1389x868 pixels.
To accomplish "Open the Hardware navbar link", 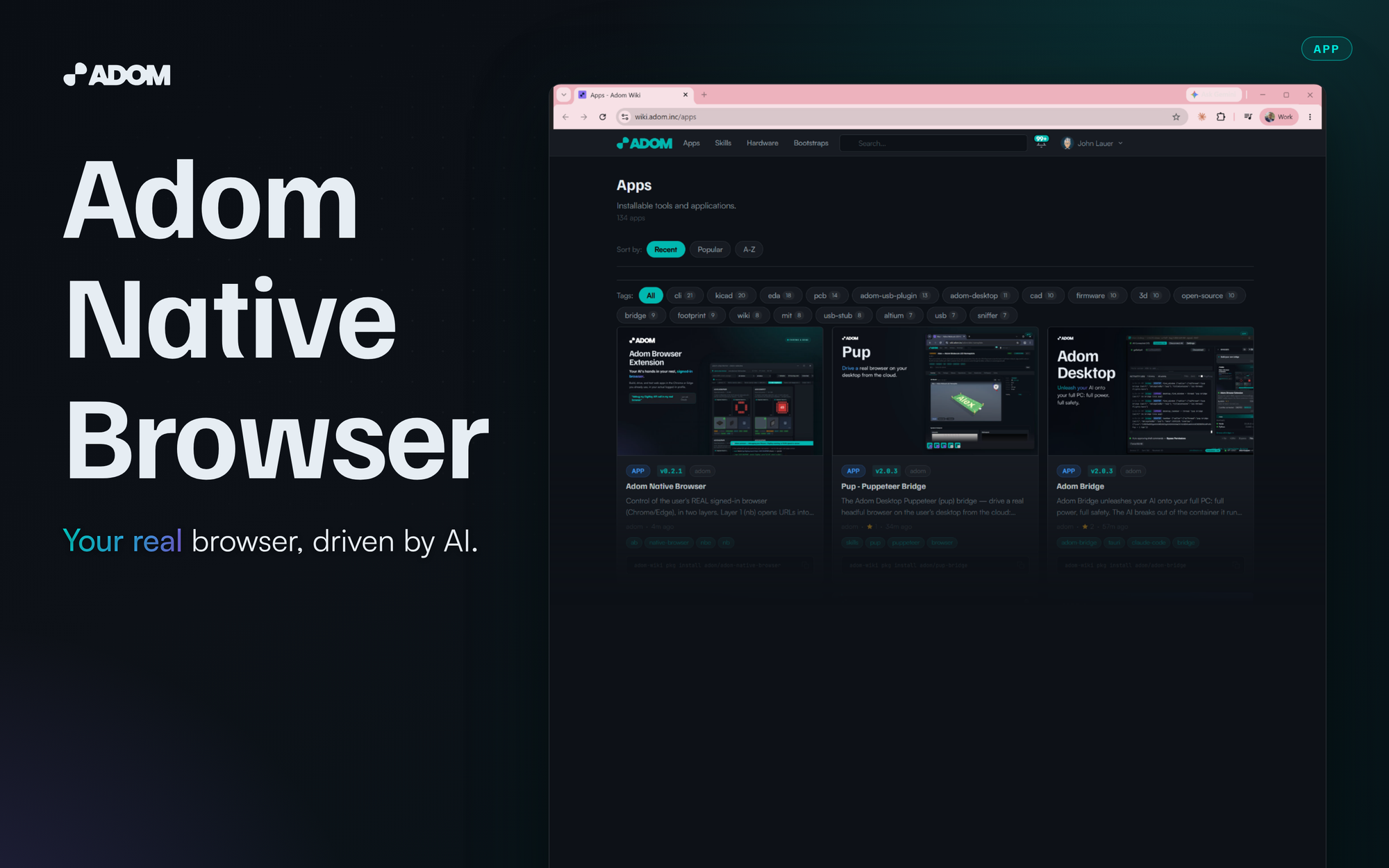I will click(x=763, y=143).
